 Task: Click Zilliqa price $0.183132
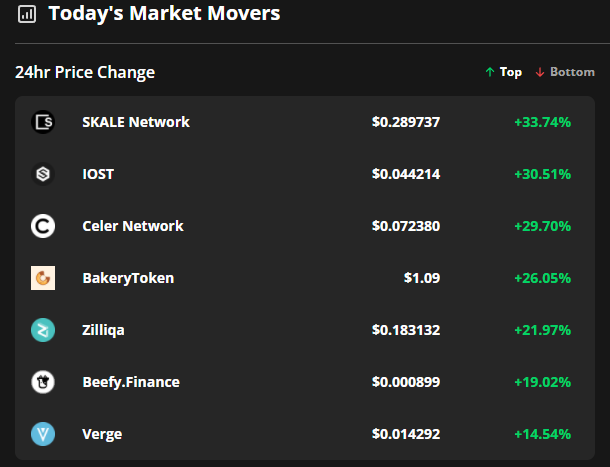[406, 330]
